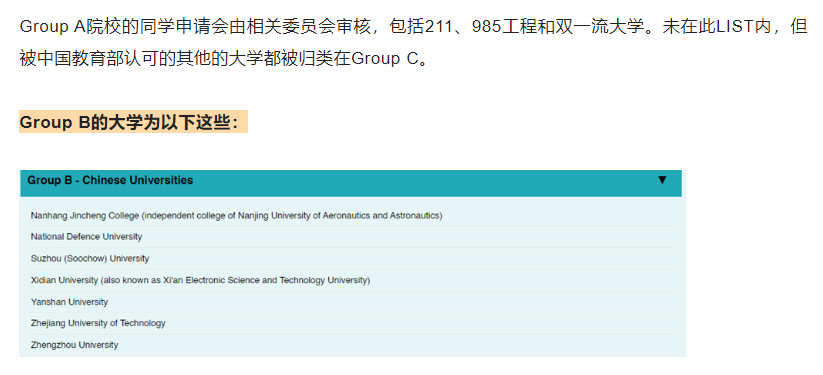Click 'Group C' at the paragraph end
The width and height of the screenshot is (823, 375).
[384, 59]
